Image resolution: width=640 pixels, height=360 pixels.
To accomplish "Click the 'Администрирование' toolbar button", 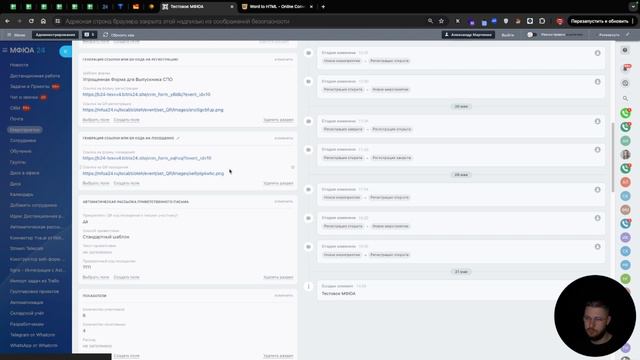I will [55, 35].
